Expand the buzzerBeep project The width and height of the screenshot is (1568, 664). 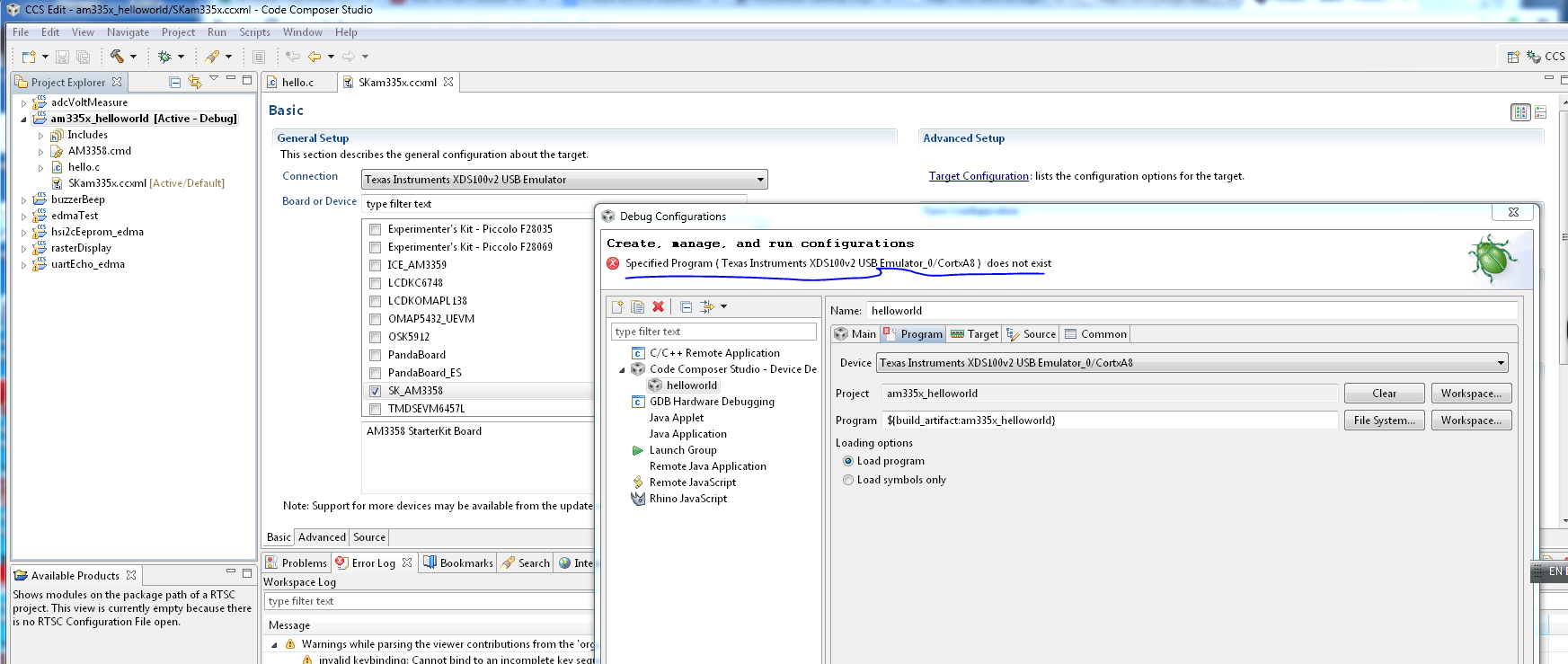pyautogui.click(x=24, y=199)
